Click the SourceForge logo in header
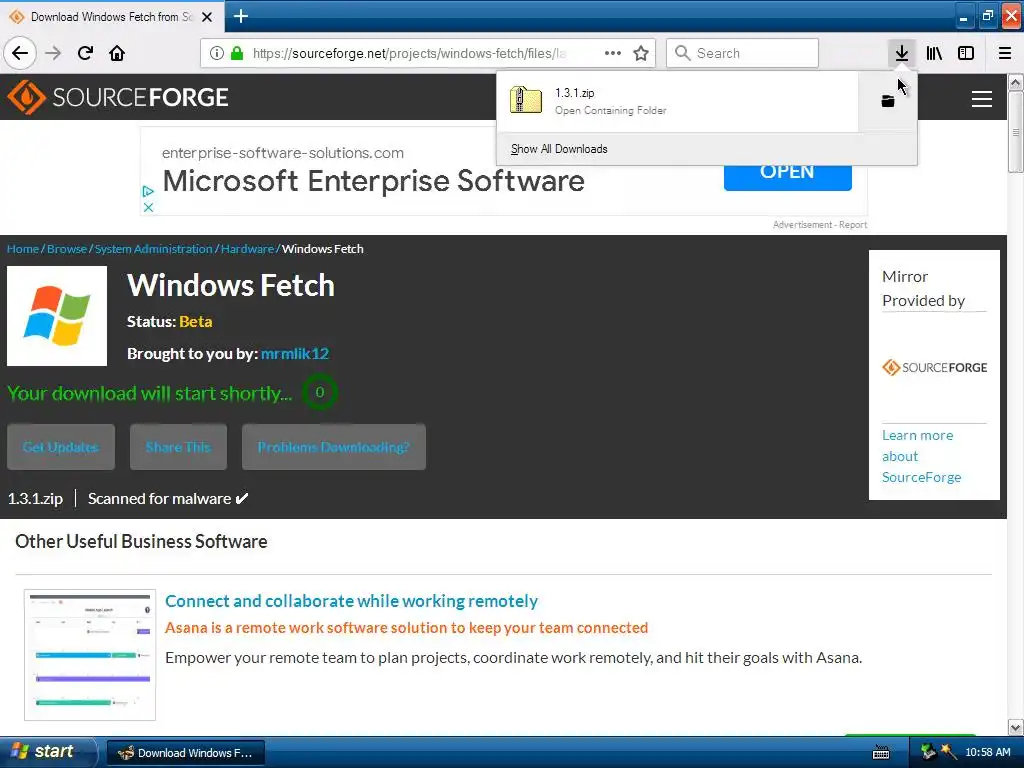The height and width of the screenshot is (768, 1024). coord(118,97)
